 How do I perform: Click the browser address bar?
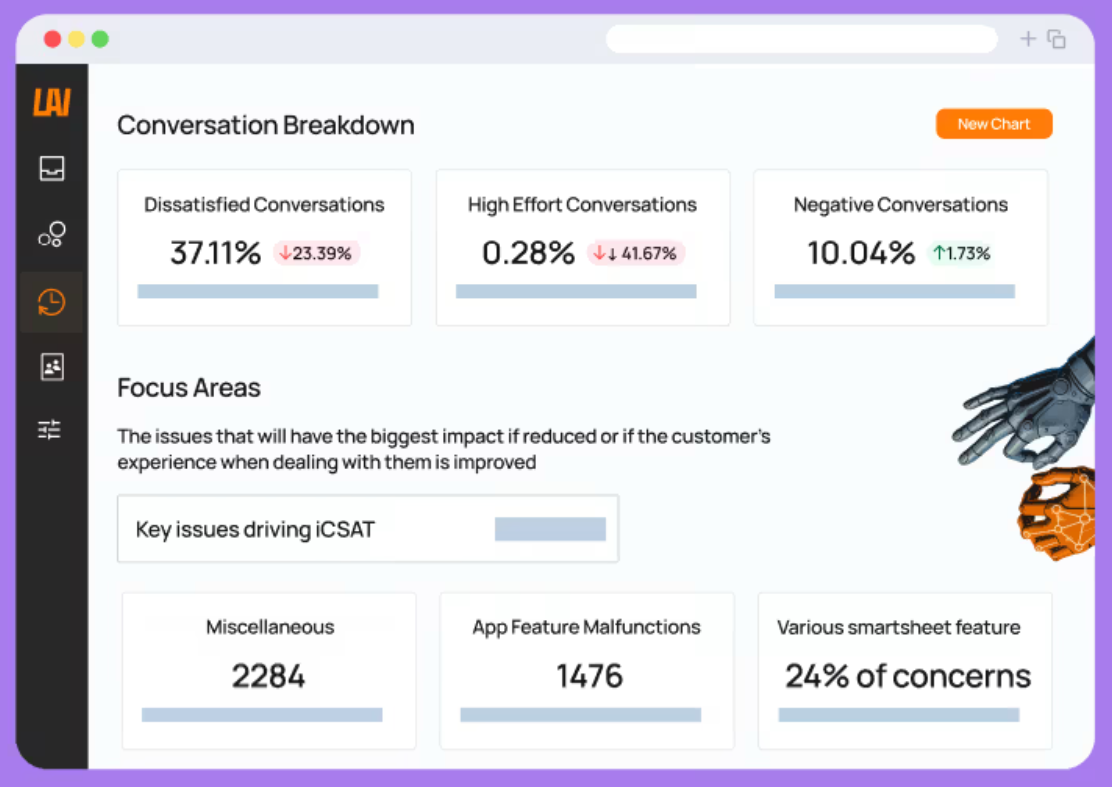[x=801, y=39]
